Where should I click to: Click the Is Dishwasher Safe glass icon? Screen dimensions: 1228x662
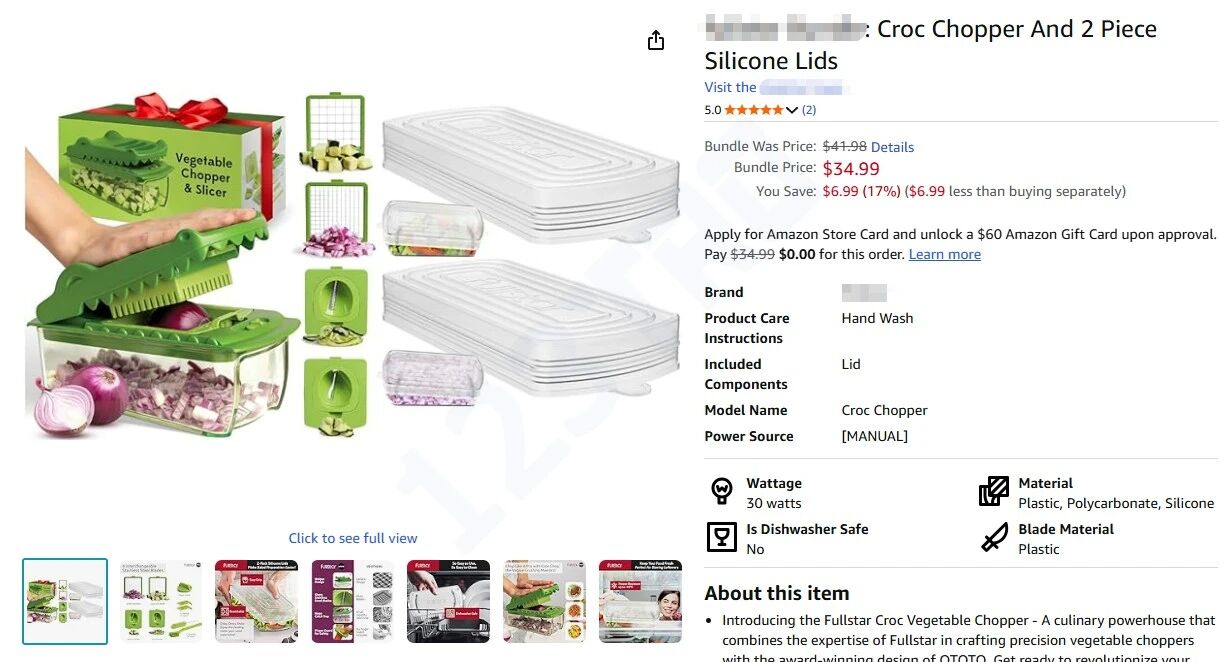click(x=722, y=538)
